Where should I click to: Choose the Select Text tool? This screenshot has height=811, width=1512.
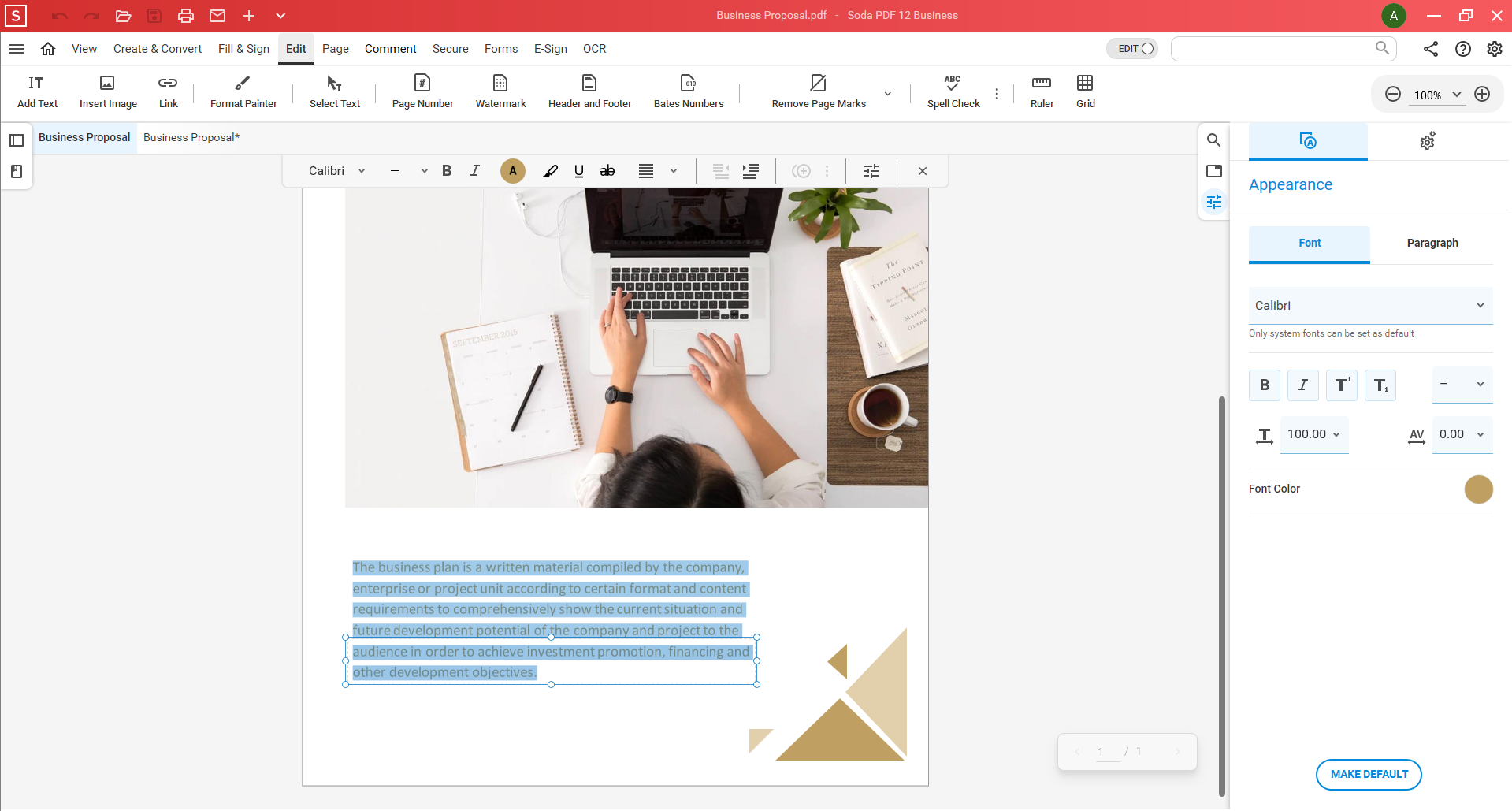coord(334,92)
